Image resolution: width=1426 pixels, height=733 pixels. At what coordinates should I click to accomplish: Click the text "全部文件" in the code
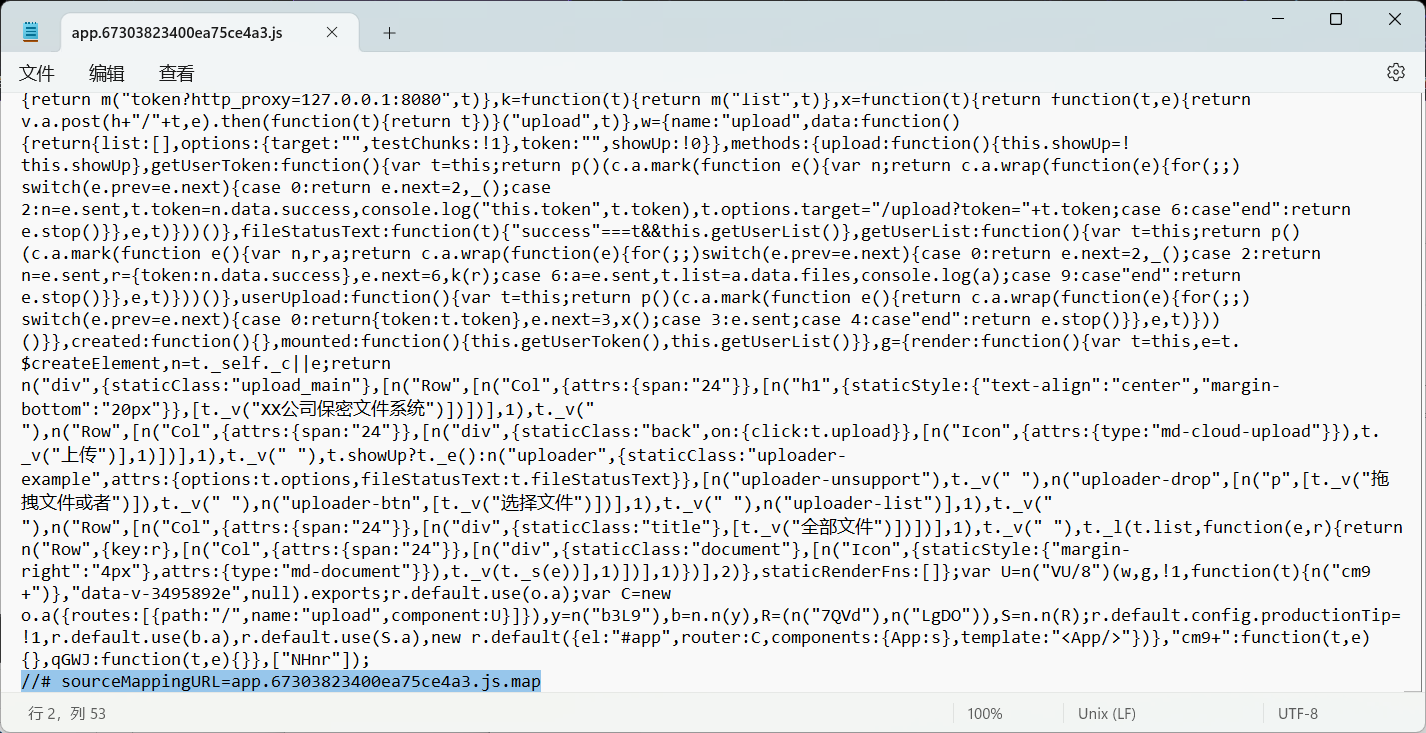coord(836,526)
